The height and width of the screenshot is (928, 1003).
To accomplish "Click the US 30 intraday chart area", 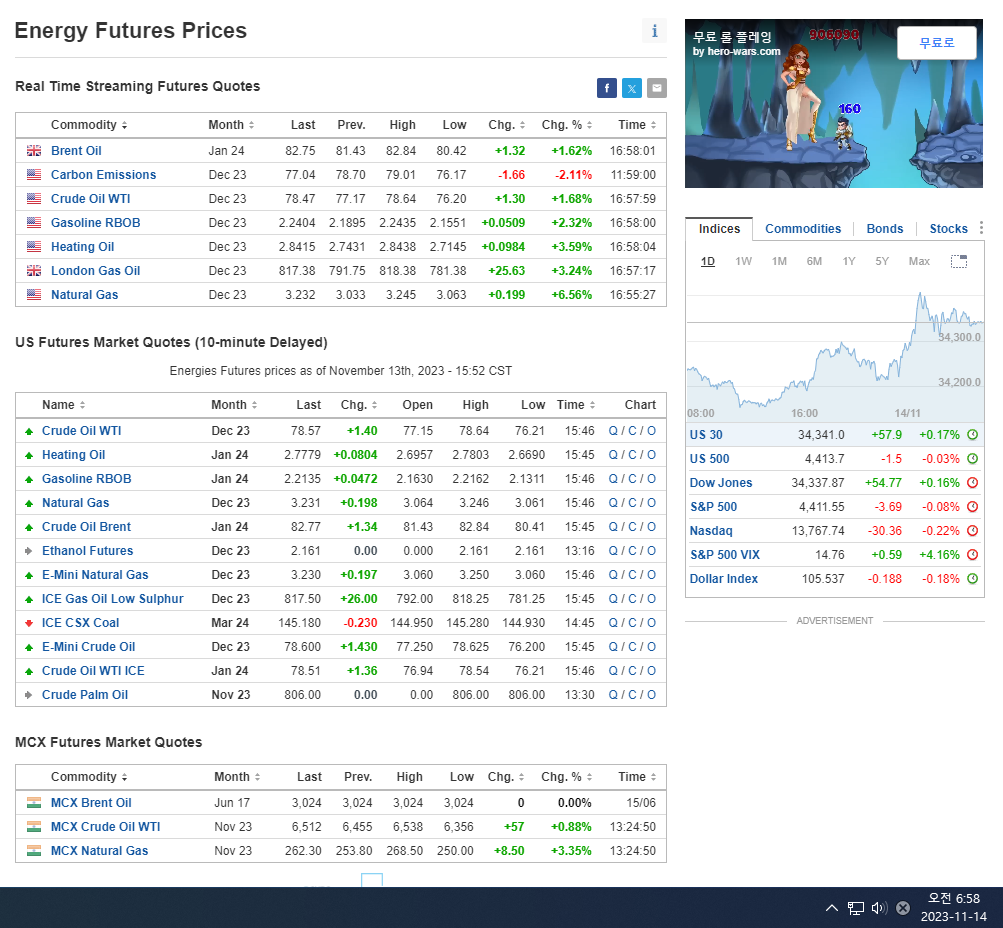I will click(x=835, y=350).
